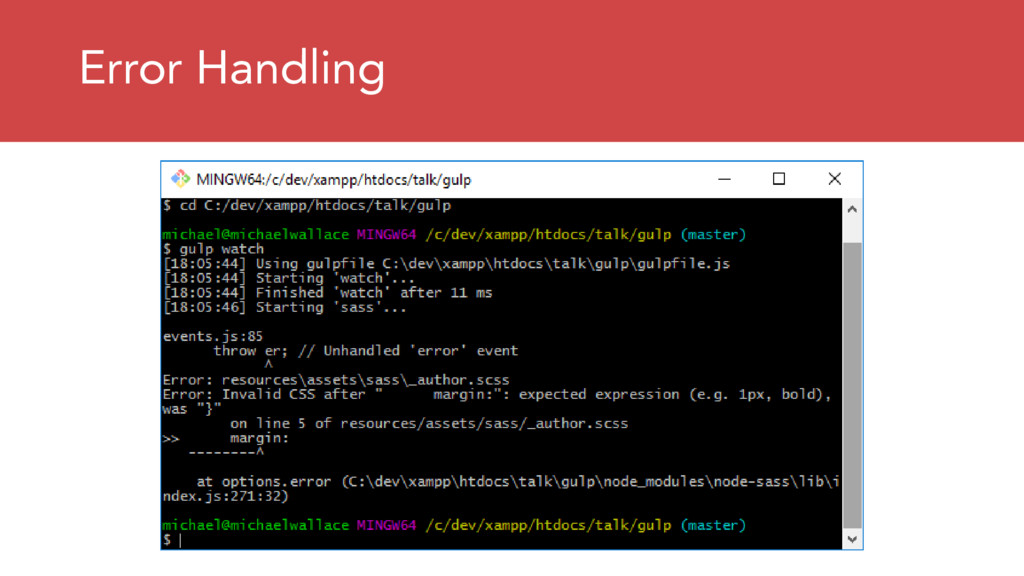Click the 'Using gulpfile' log line
Image resolution: width=1024 pixels, height=576 pixels.
446,264
